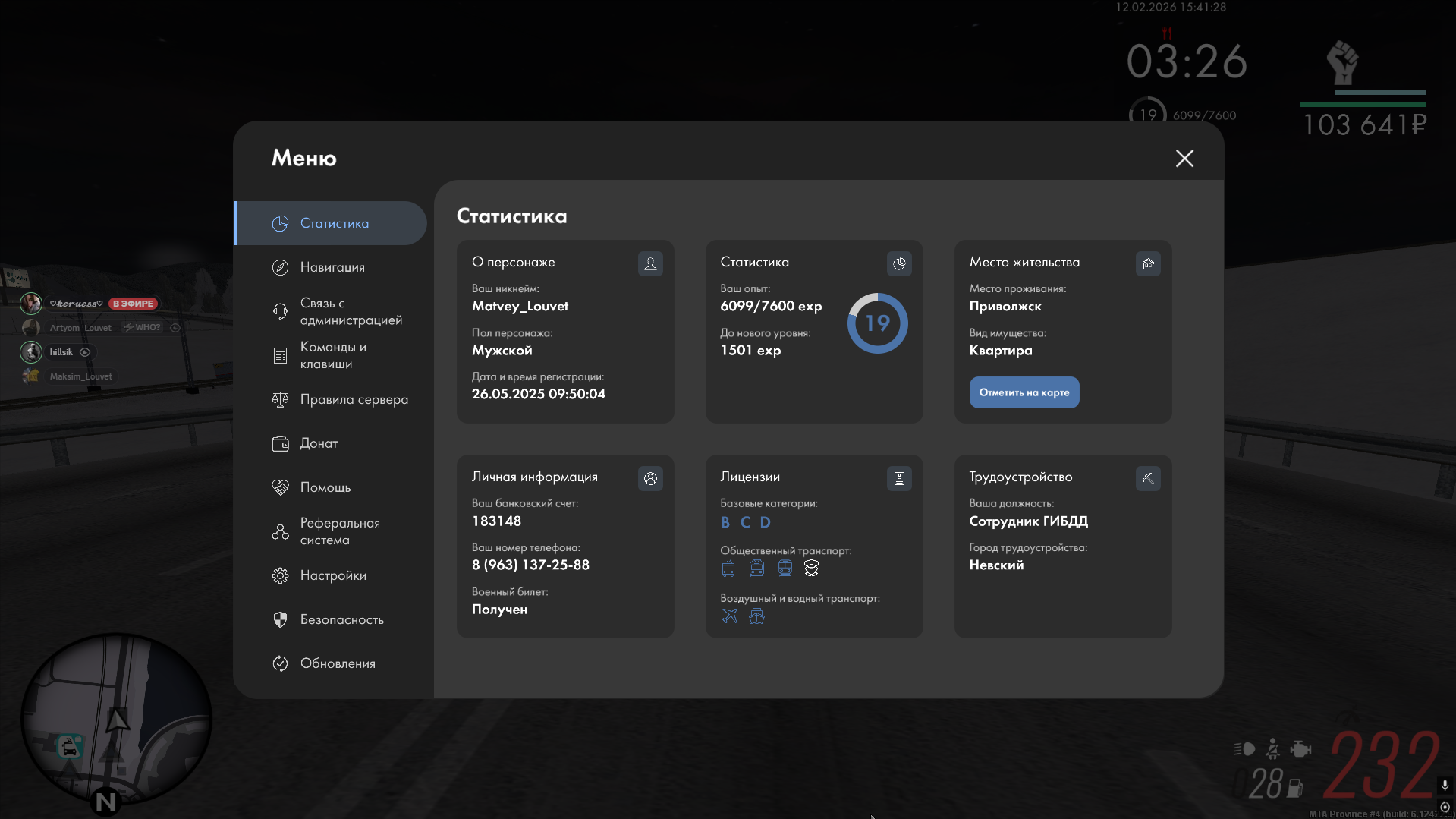
Task: Click the pickaxe icon in Трудоустройство card
Action: coord(1148,478)
